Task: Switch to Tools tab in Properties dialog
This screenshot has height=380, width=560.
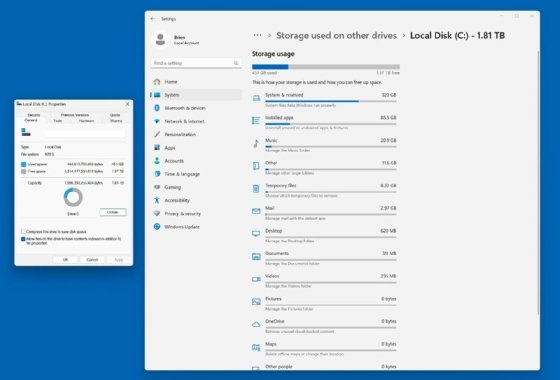Action: pyautogui.click(x=58, y=121)
